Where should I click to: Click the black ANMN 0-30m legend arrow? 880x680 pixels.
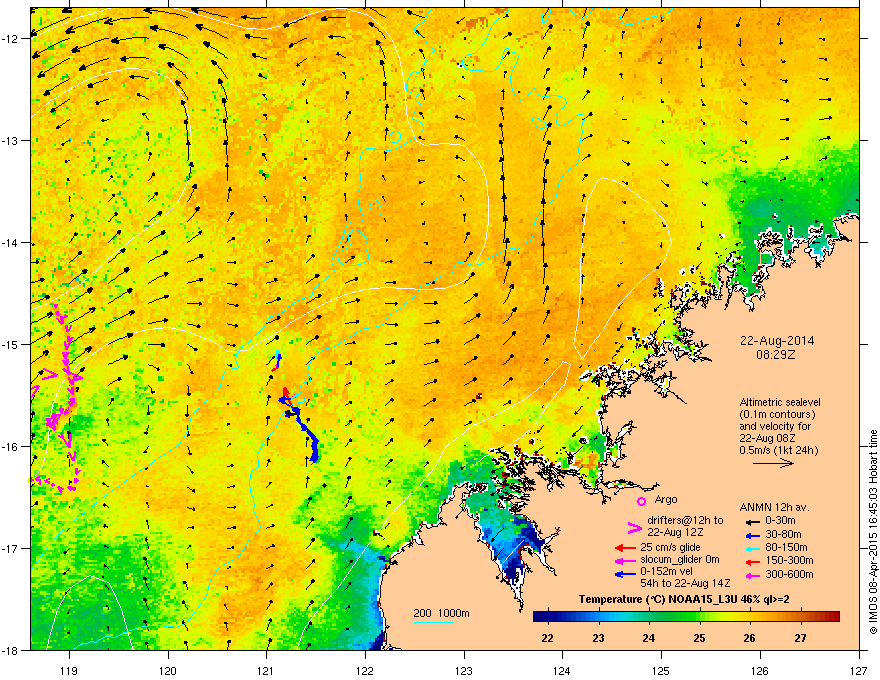(752, 521)
